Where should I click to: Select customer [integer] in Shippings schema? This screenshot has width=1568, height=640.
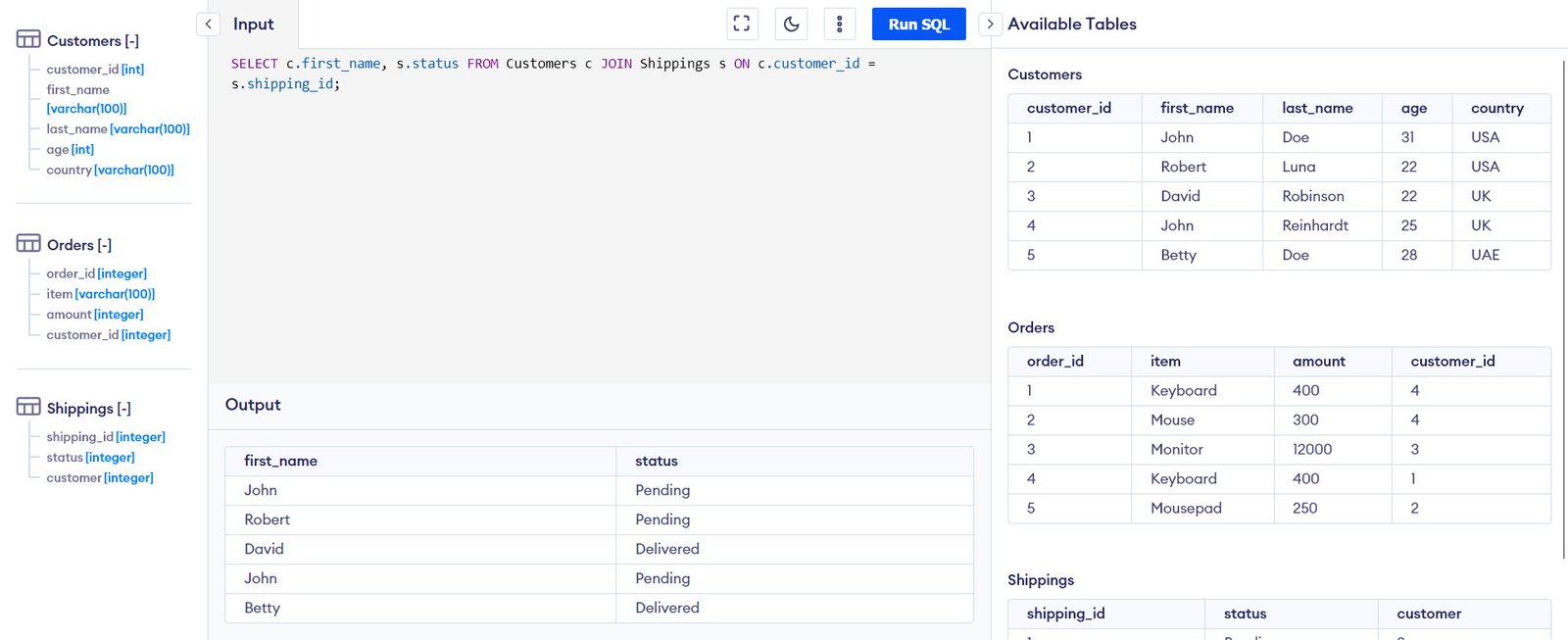coord(100,478)
